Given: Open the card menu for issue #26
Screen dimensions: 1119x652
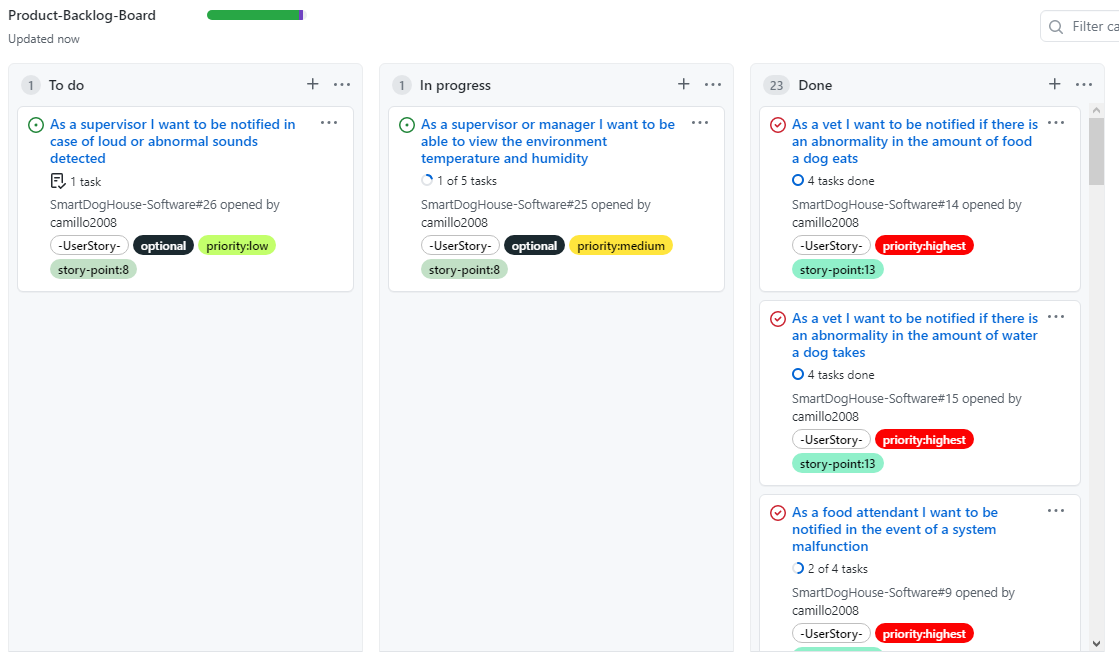Looking at the screenshot, I should [x=329, y=122].
